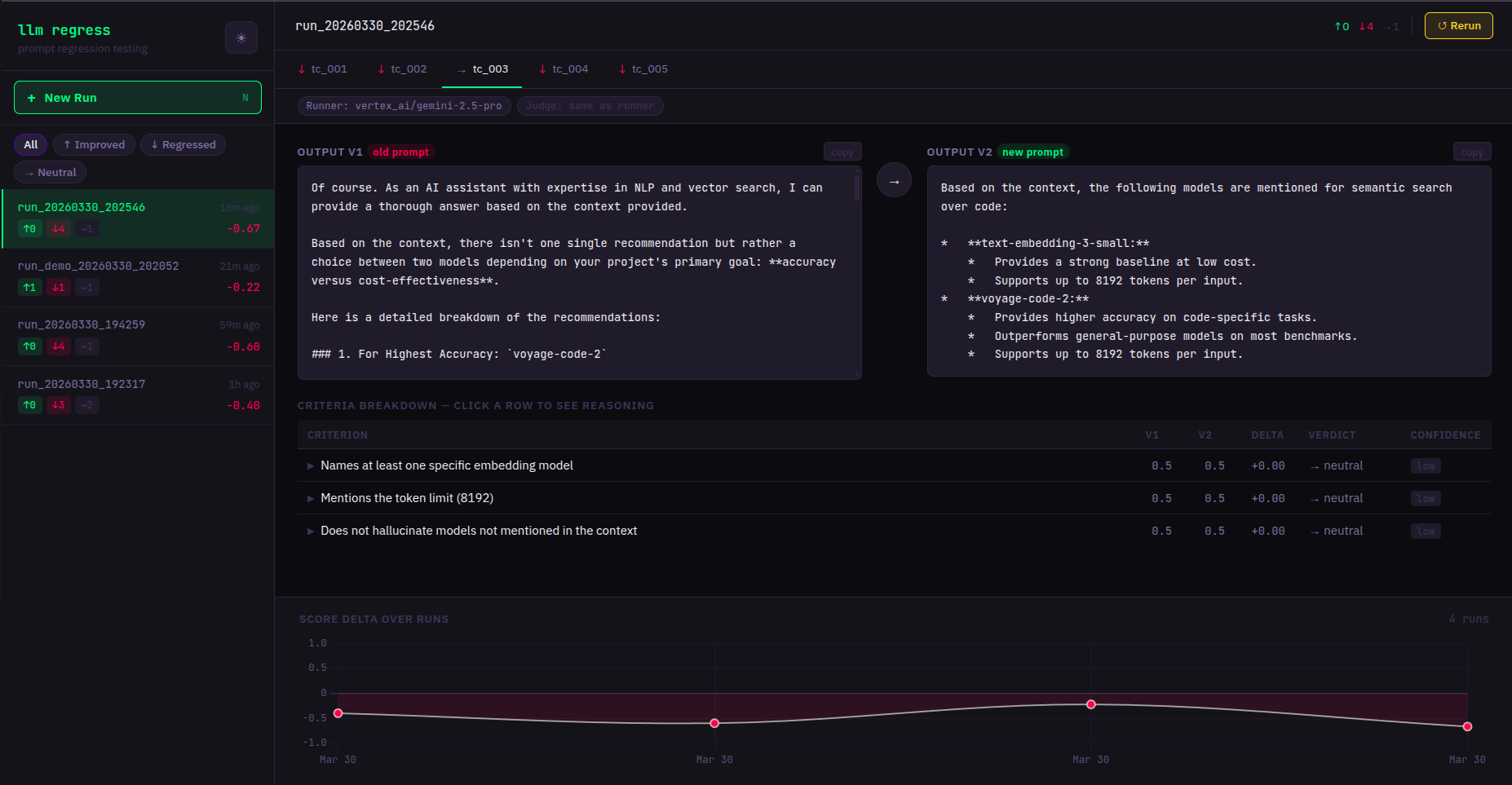Open run_20260330_192317 in the sidebar
This screenshot has height=785, width=1512.
click(x=138, y=395)
